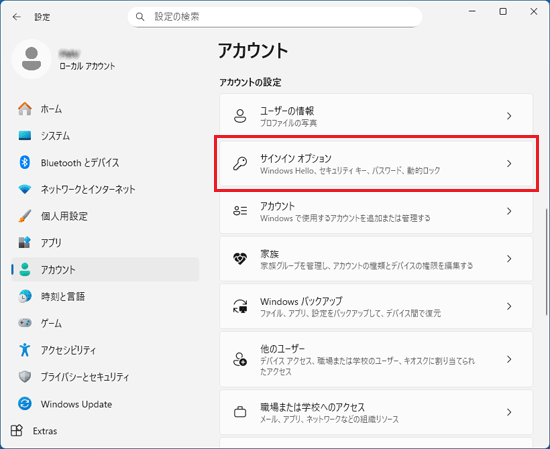This screenshot has width=550, height=449.
Task: Click the search magnifier icon
Action: [x=140, y=16]
